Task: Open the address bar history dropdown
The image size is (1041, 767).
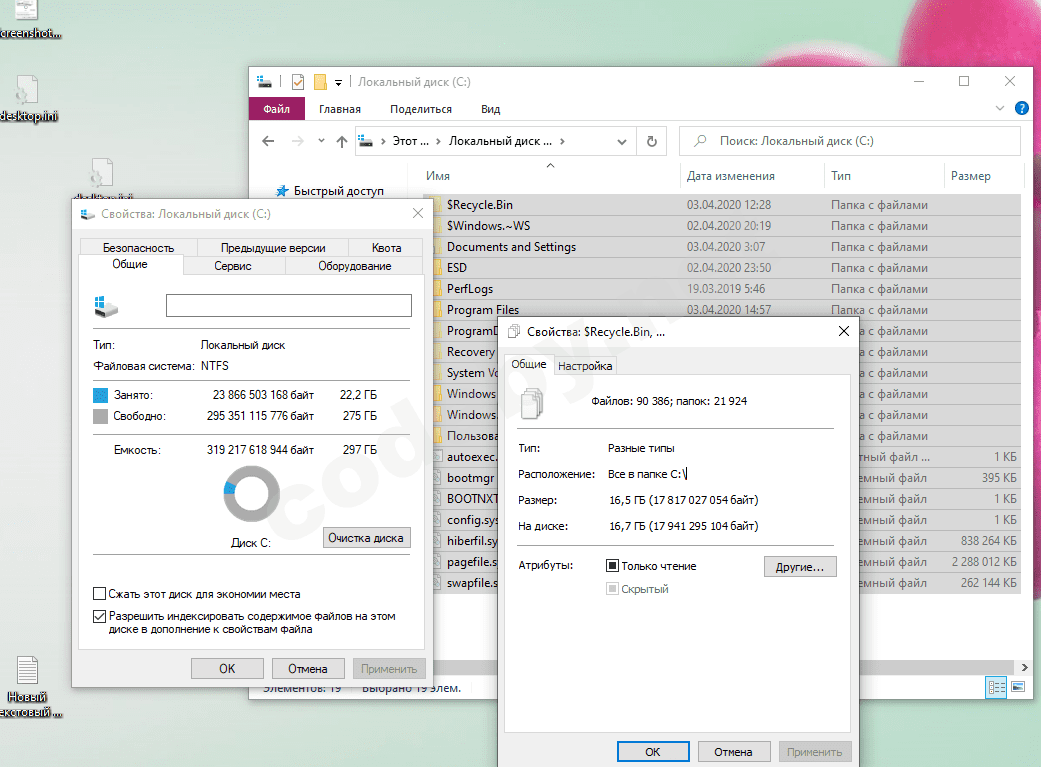Action: coord(621,141)
